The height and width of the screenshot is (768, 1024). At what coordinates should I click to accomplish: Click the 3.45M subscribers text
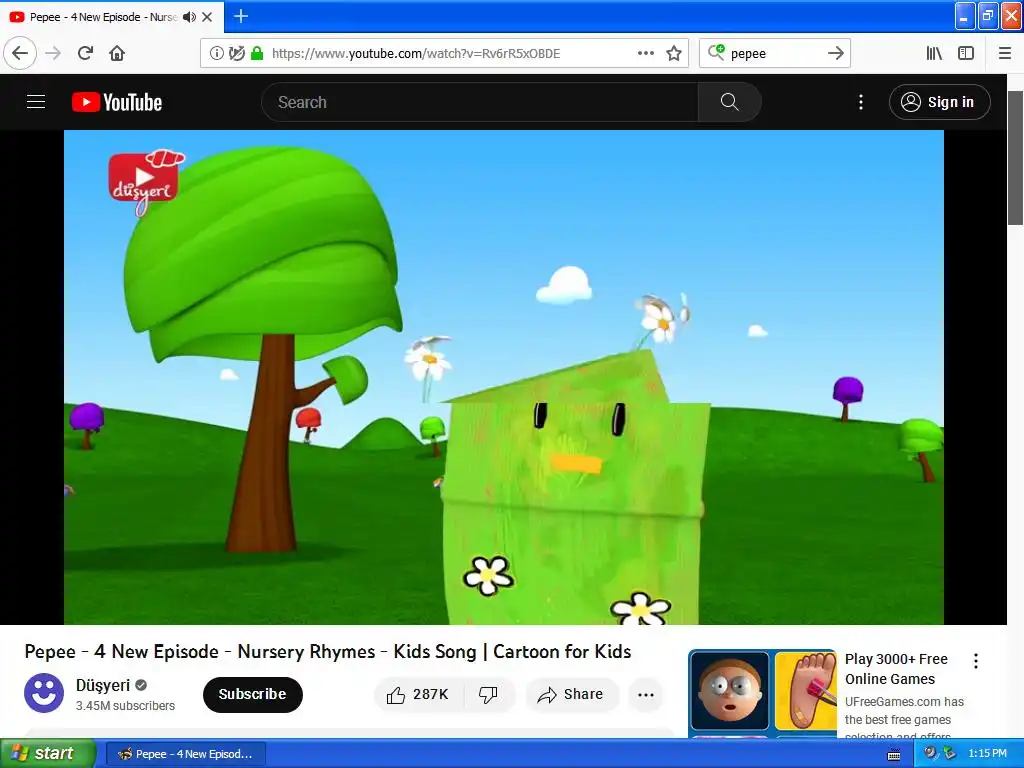tap(125, 705)
